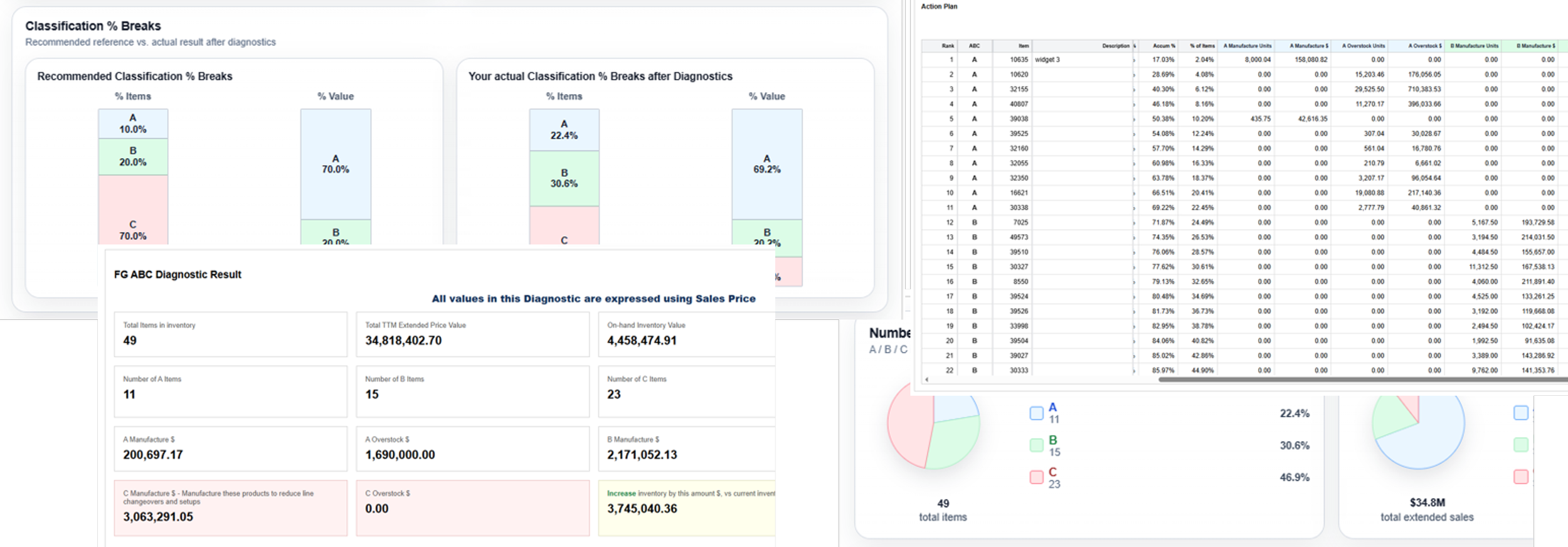Click the On-hand Inventory Value card
Screen dimensions: 1568x547
[x=687, y=334]
